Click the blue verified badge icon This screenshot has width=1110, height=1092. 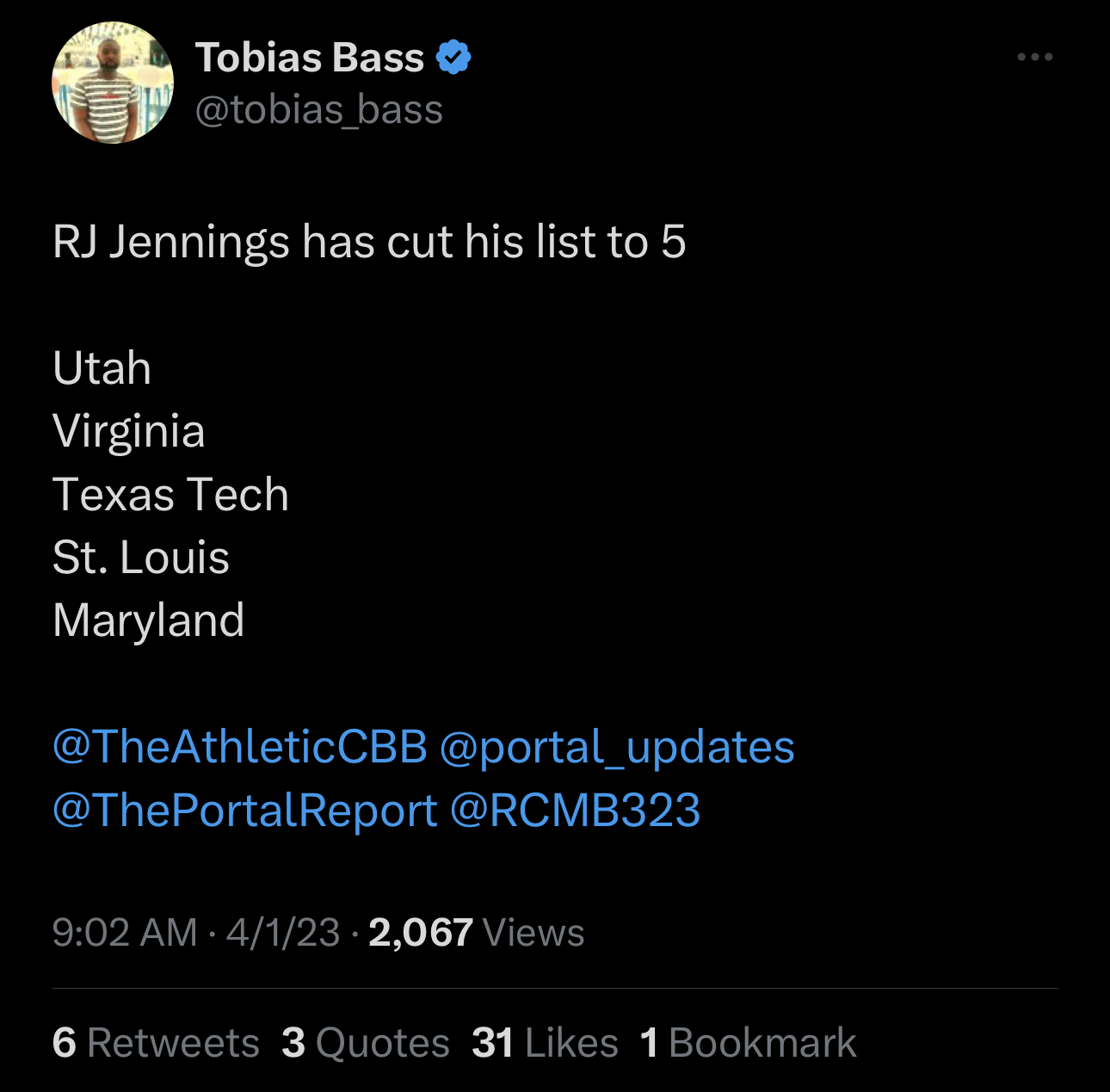pos(453,58)
